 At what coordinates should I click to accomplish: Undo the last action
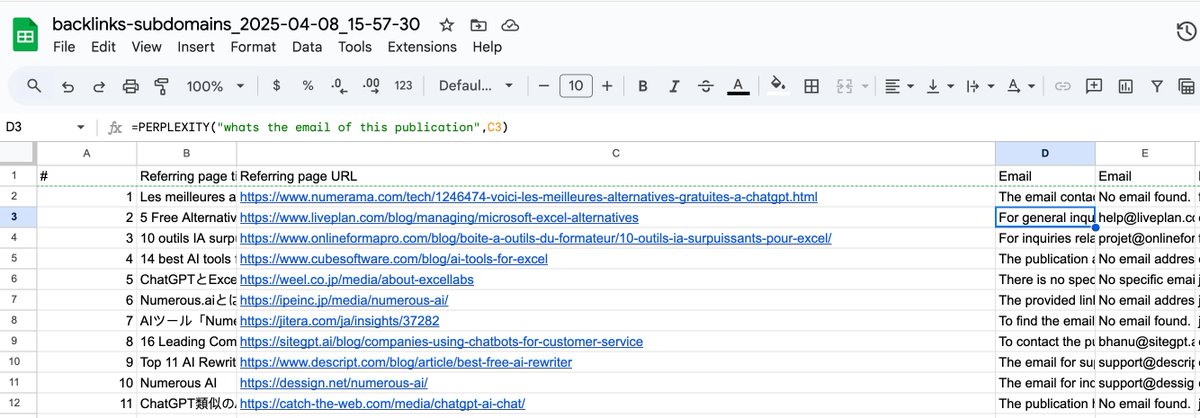click(67, 86)
